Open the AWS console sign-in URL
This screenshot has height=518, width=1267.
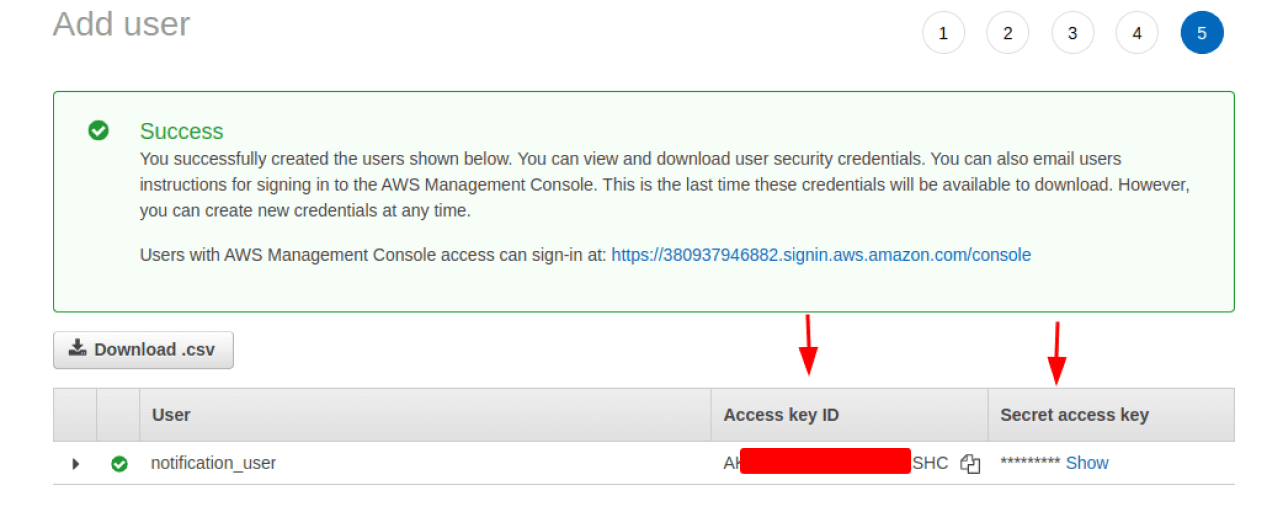tap(821, 255)
